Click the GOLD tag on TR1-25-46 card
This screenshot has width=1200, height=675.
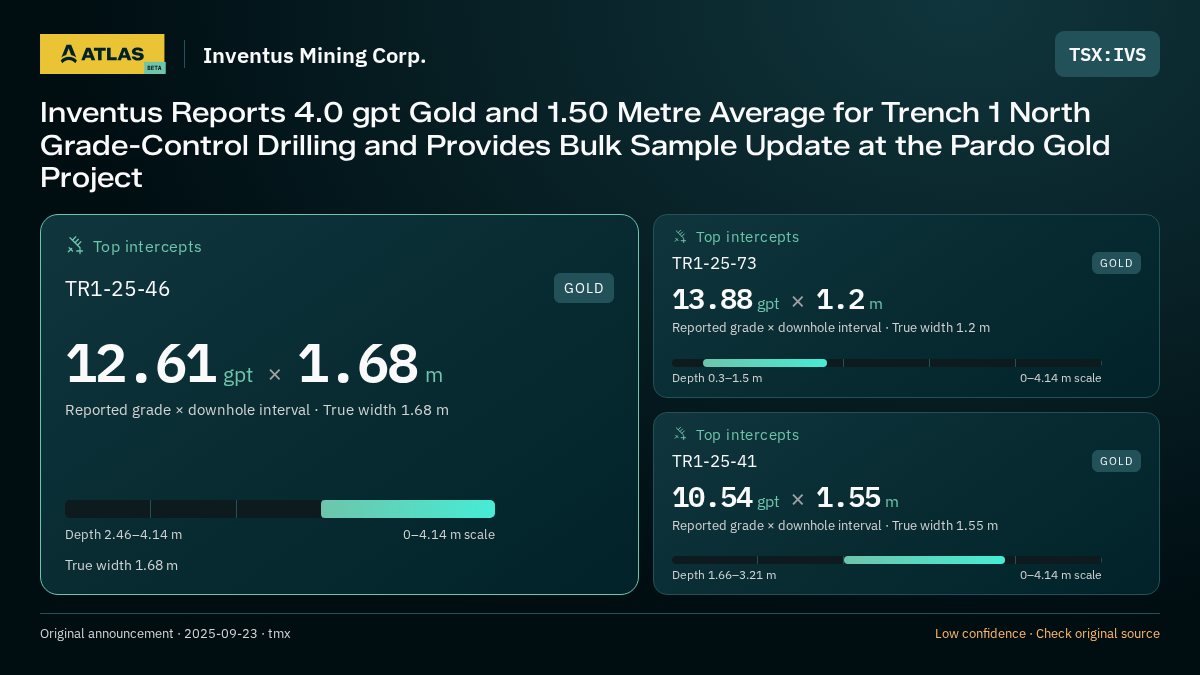point(584,288)
